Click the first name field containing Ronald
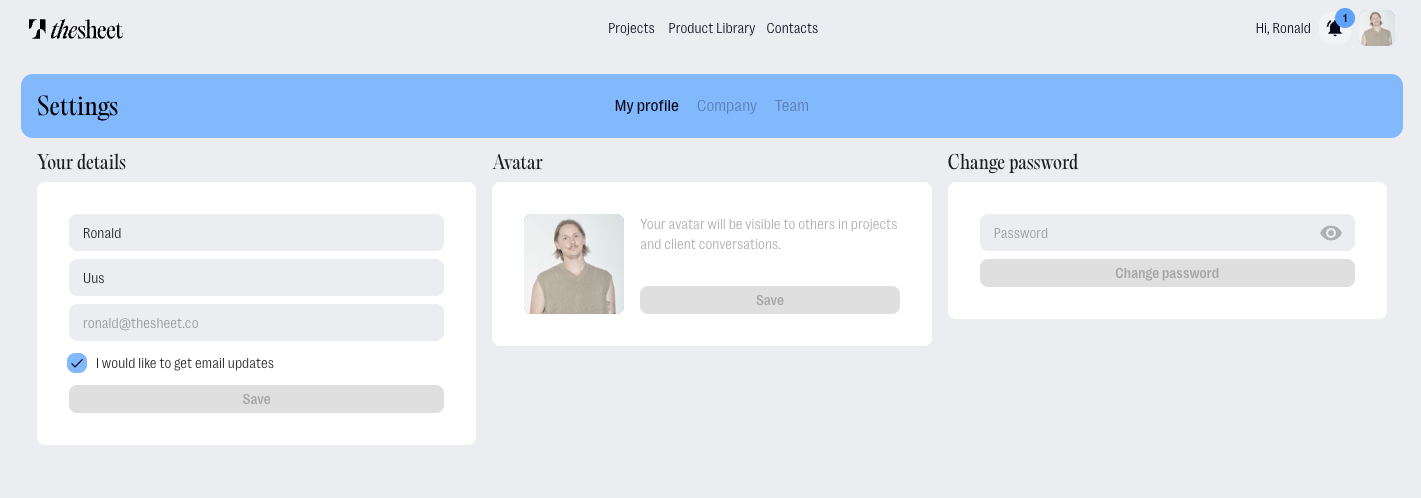Image resolution: width=1421 pixels, height=498 pixels. (x=256, y=233)
